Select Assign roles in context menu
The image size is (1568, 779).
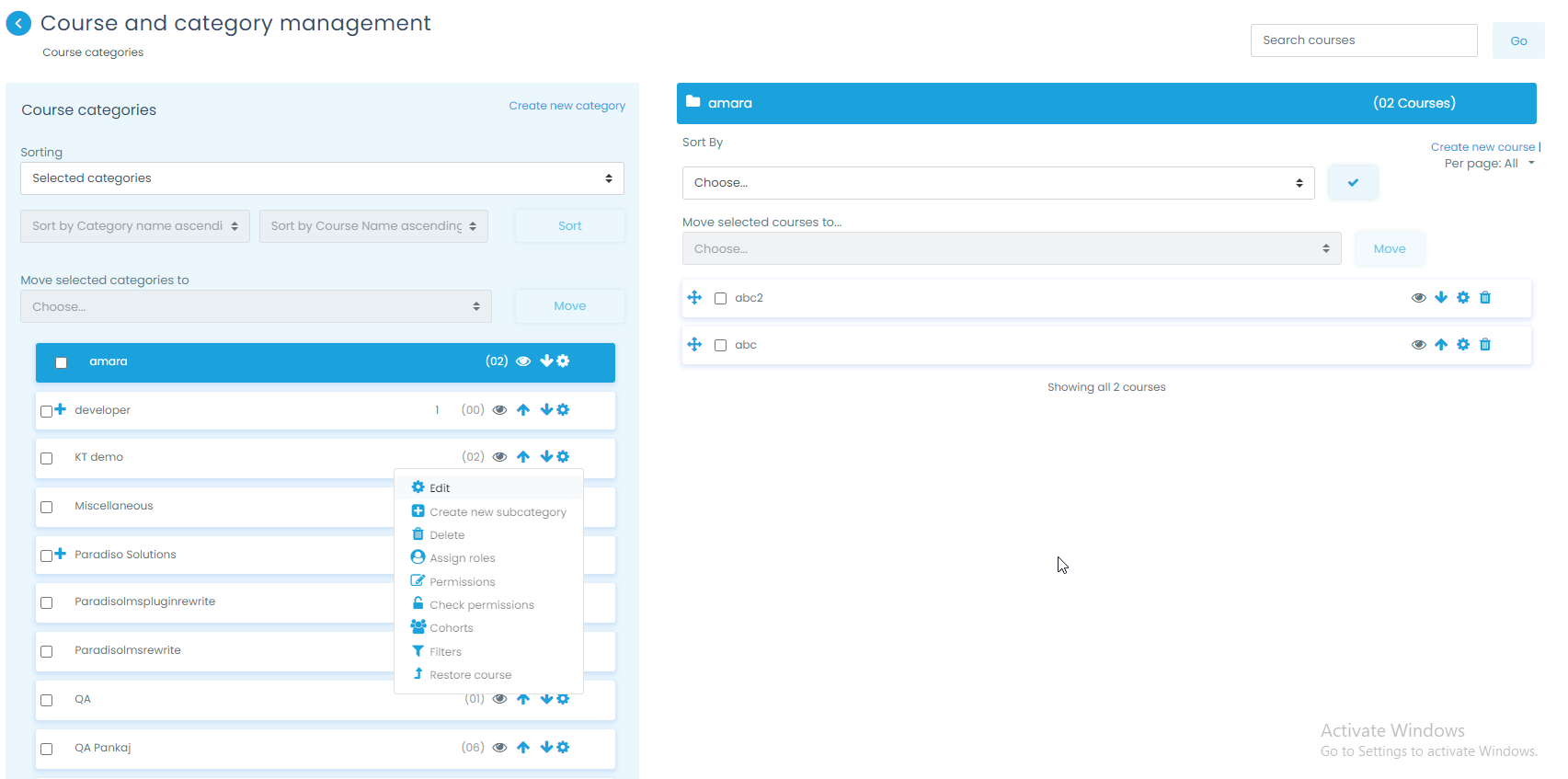coord(462,558)
